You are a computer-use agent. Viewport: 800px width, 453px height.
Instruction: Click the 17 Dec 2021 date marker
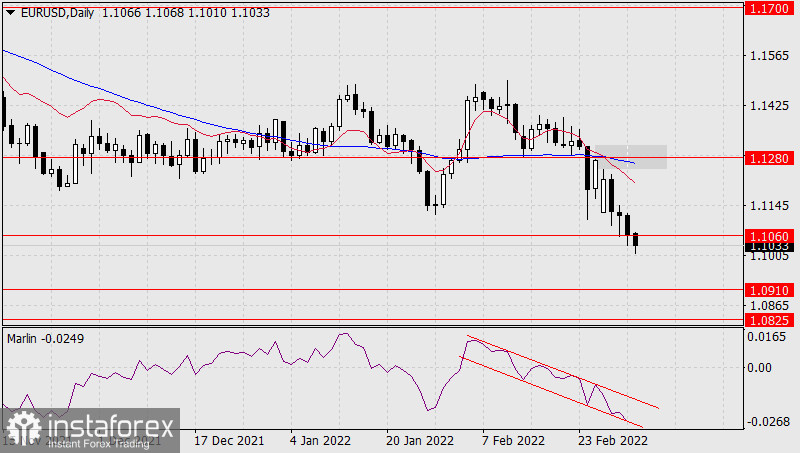228,440
